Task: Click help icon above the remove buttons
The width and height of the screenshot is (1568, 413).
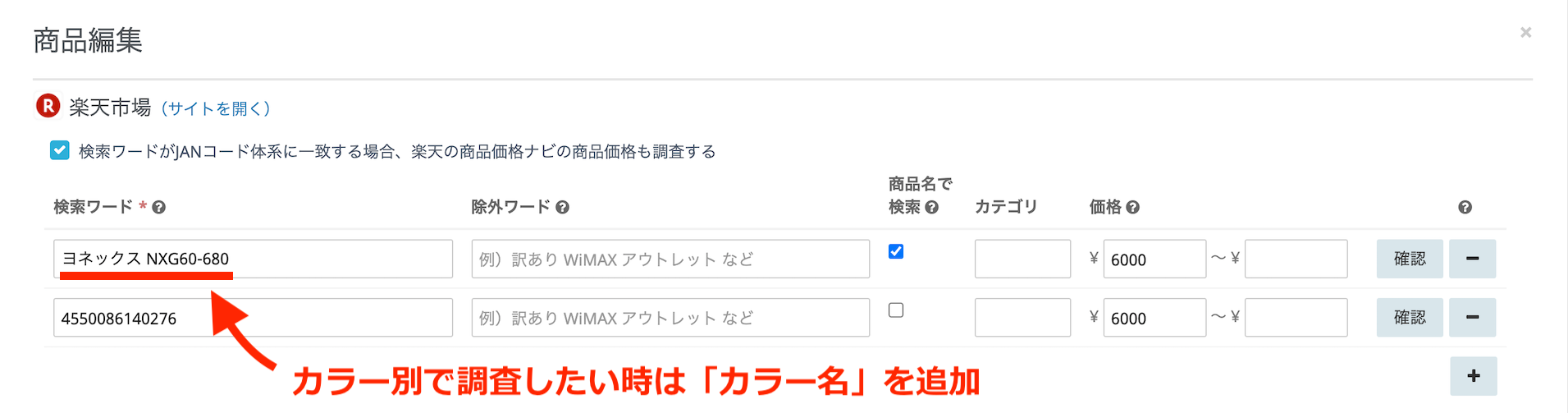Action: click(1465, 208)
